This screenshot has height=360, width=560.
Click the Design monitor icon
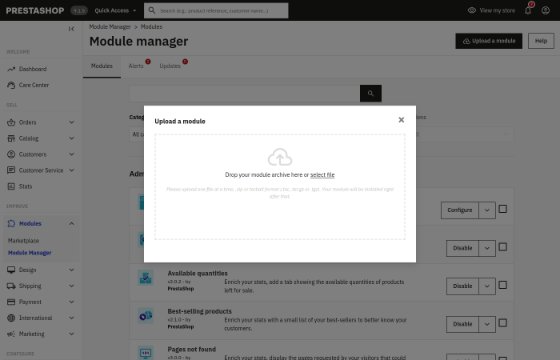[11, 270]
